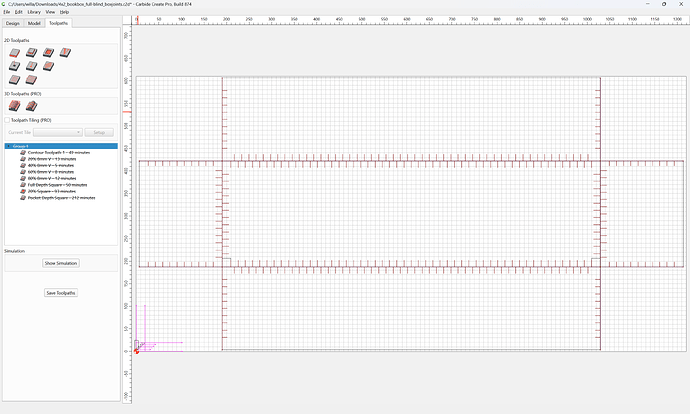Create a 3D Finish toolpath
The image size is (690, 414).
point(31,106)
